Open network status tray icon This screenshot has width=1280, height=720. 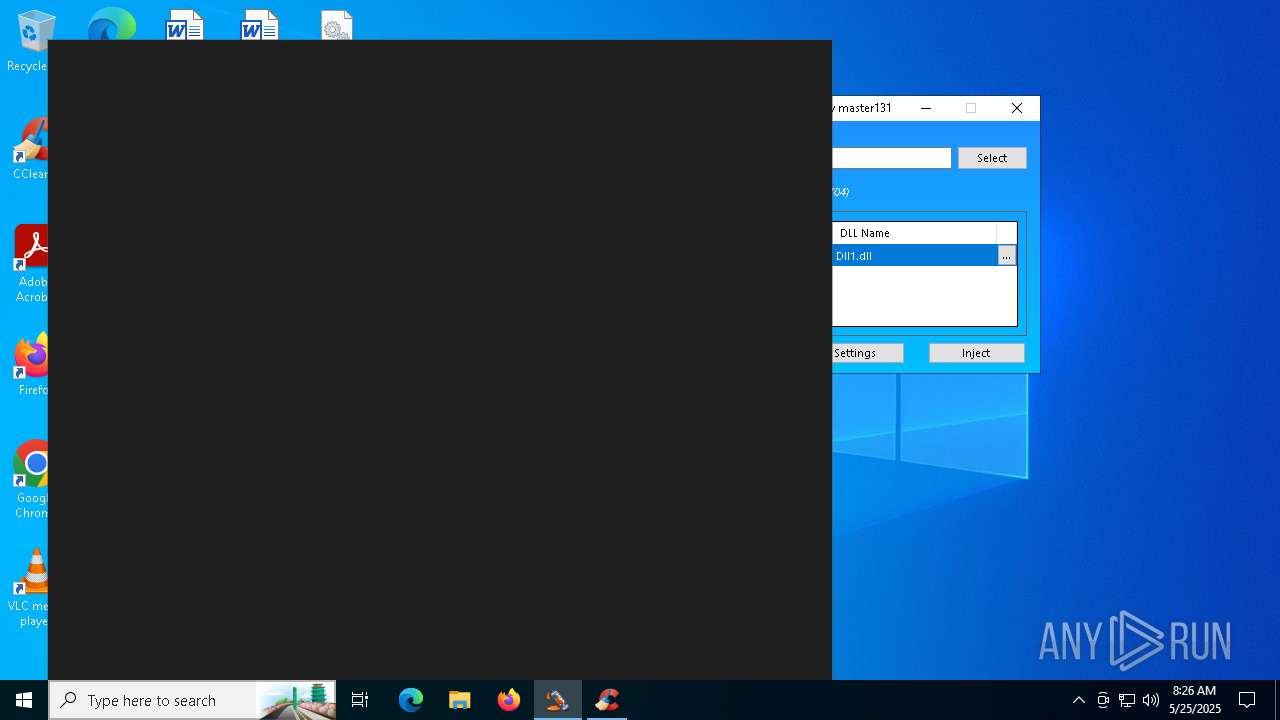point(1127,700)
